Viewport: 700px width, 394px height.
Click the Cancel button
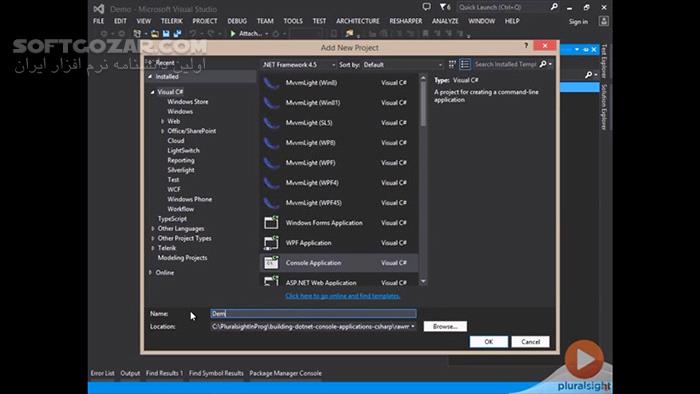point(530,342)
